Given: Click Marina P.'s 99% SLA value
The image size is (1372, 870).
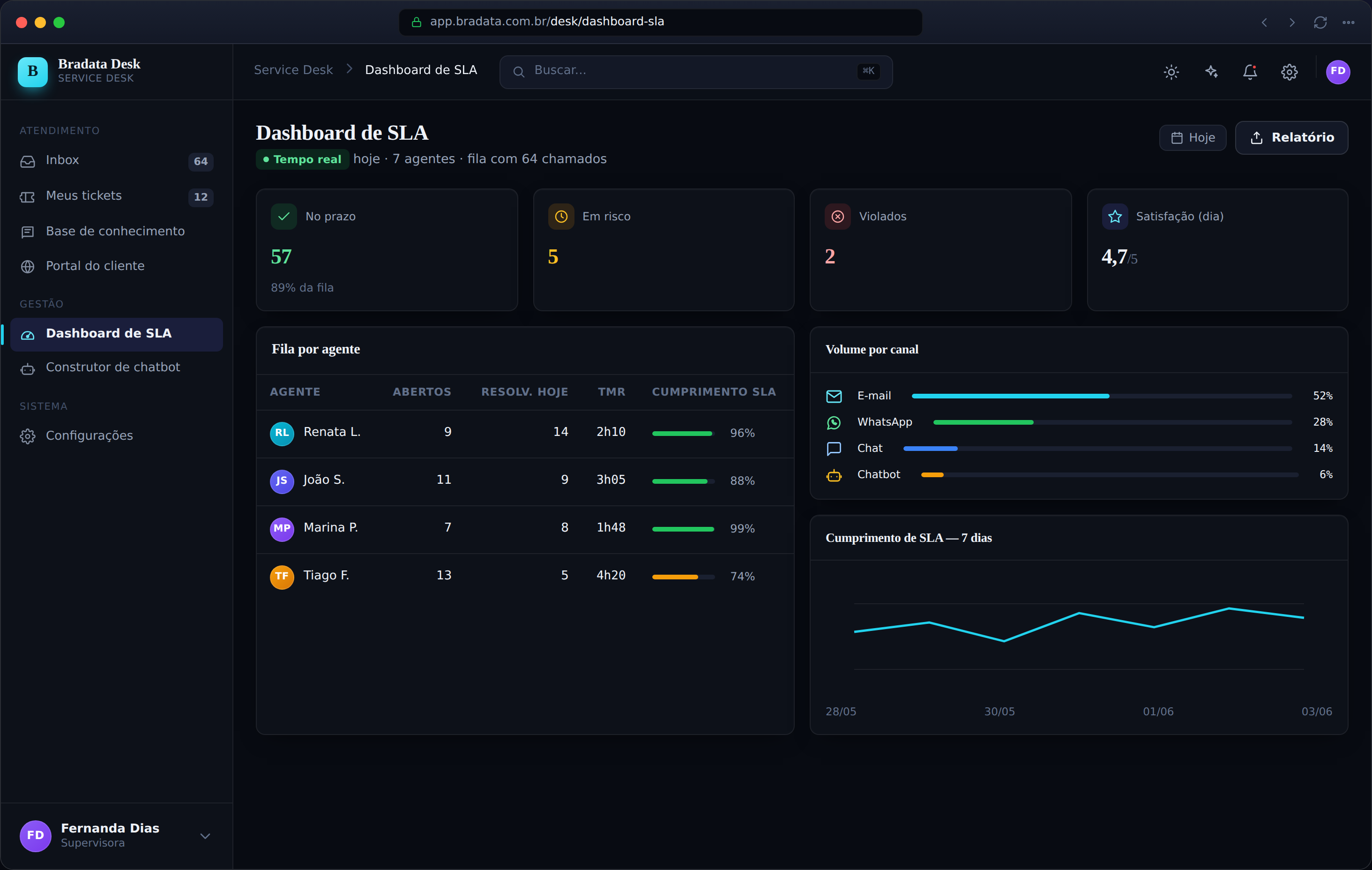Looking at the screenshot, I should click(x=742, y=529).
